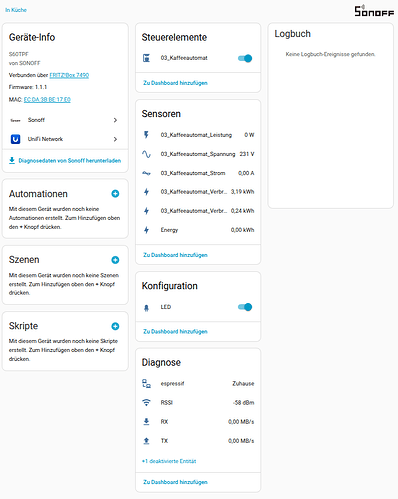Add a new scene with plus icon

[x=115, y=260]
